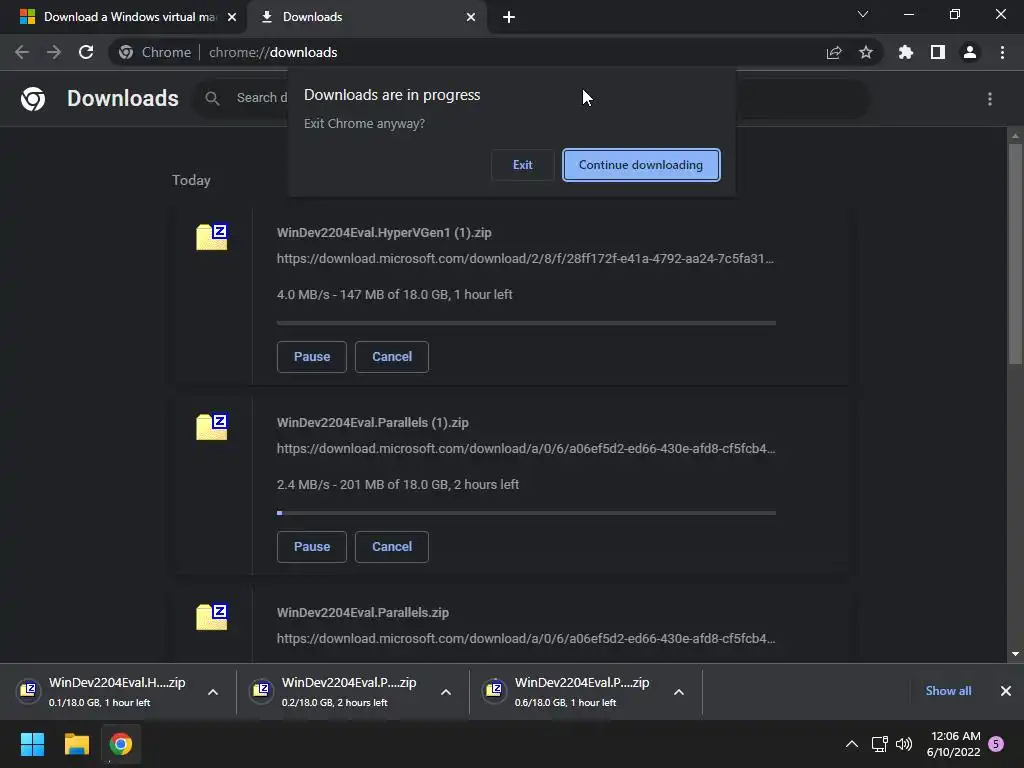Open the Downloads page more actions menu
1024x768 pixels.
[x=990, y=99]
